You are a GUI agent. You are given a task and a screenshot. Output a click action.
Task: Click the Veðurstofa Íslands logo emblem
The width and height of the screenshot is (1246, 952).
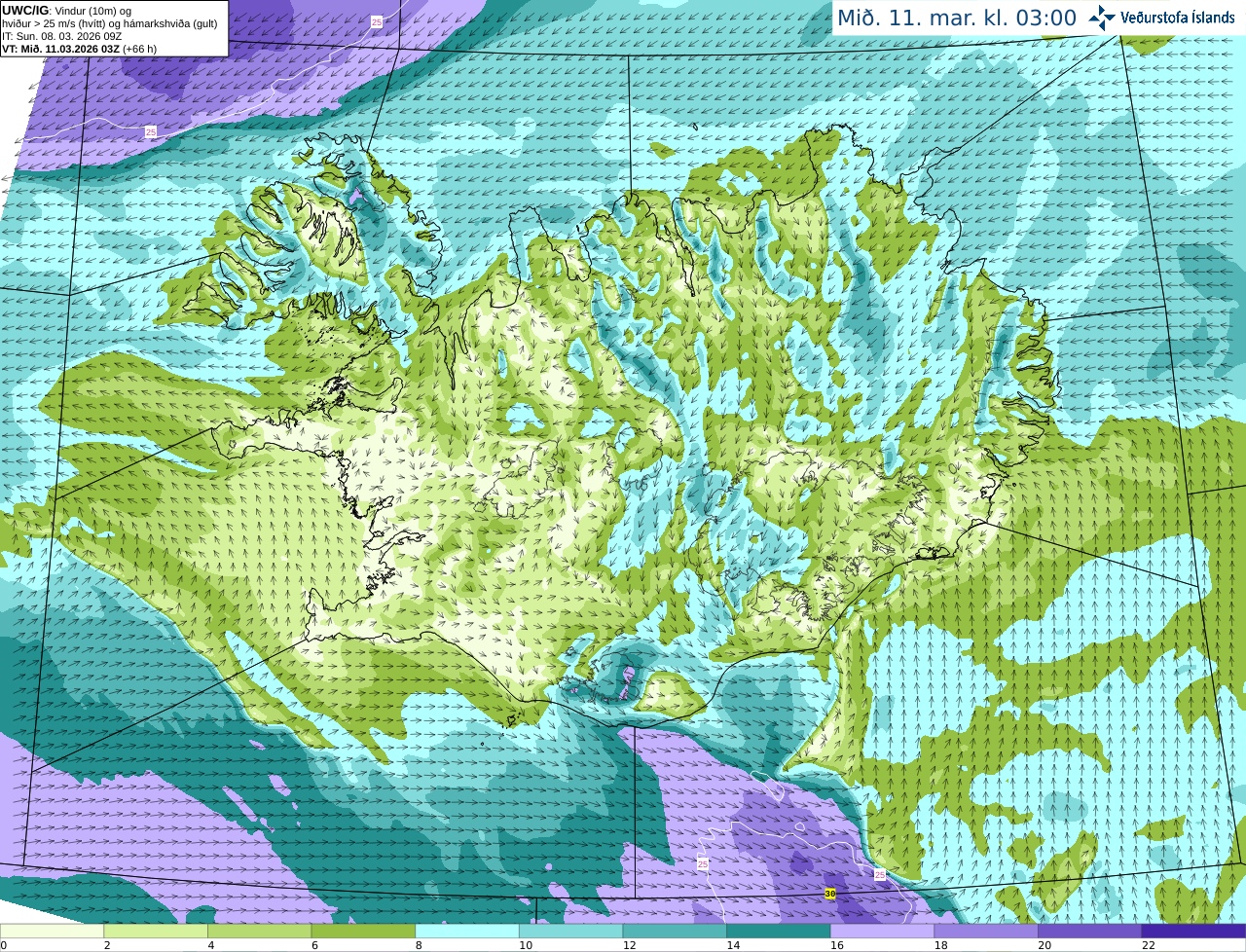1102,18
